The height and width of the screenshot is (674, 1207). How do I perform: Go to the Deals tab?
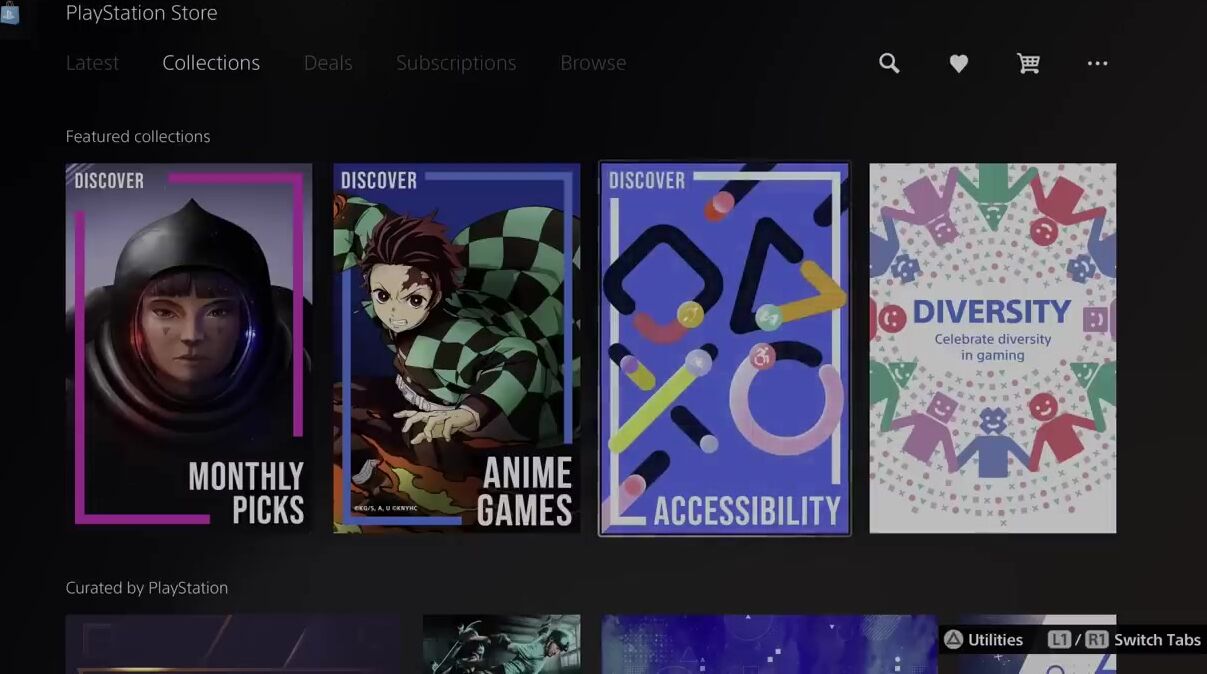328,63
